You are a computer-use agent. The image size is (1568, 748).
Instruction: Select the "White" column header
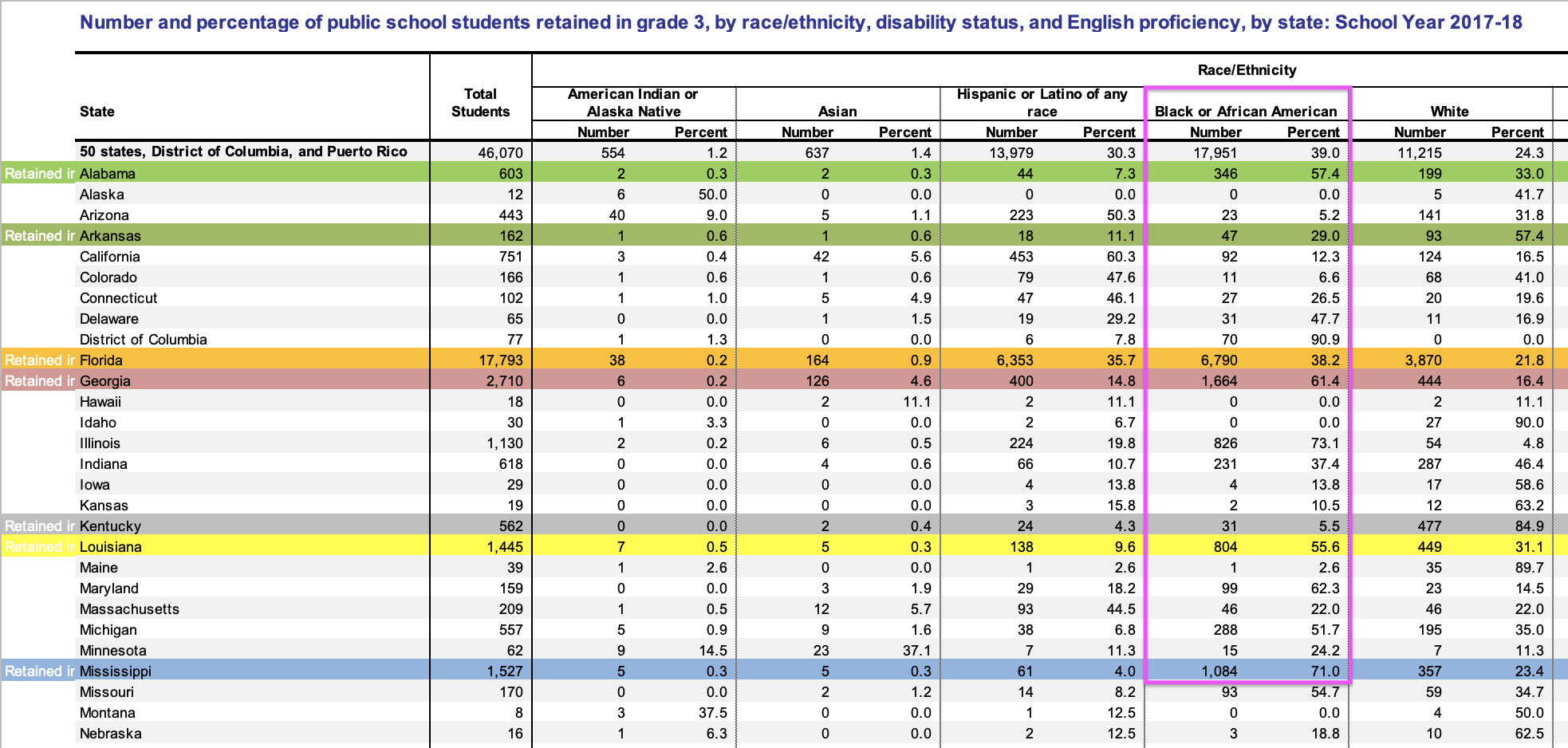[x=1449, y=112]
